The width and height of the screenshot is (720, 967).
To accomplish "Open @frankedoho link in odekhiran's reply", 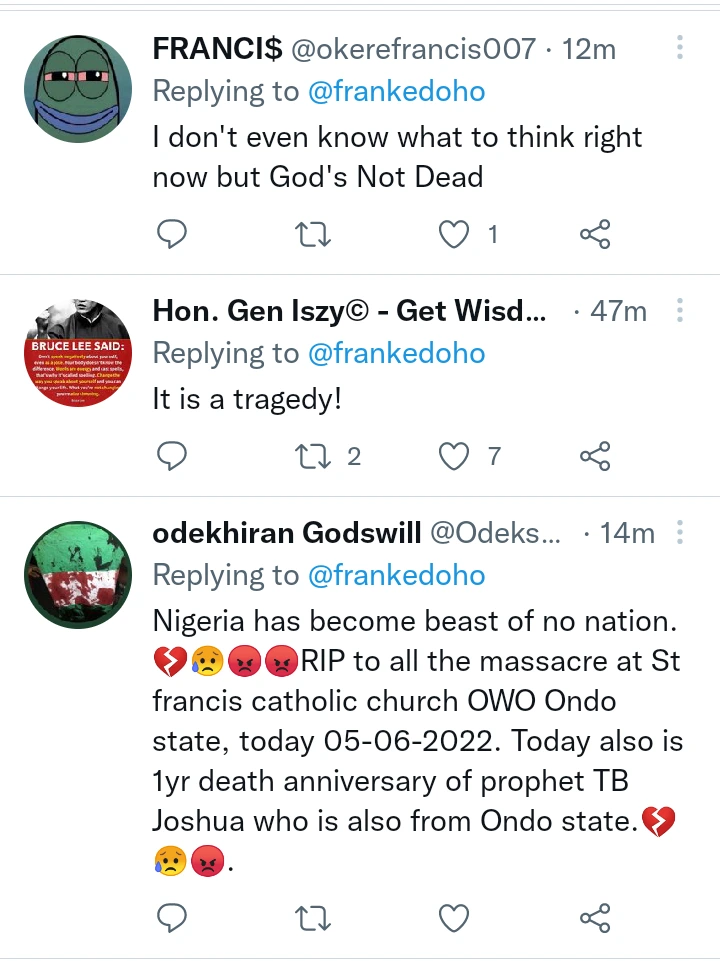I will 397,576.
